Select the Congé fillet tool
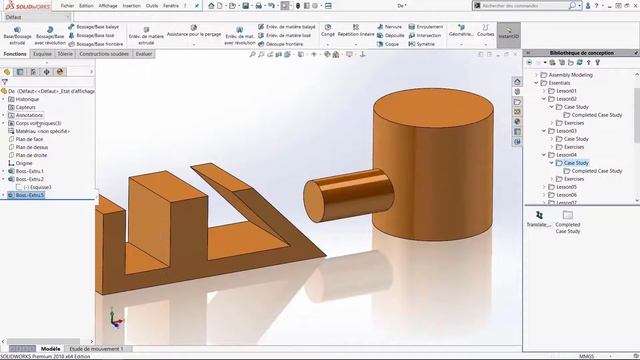 [328, 31]
